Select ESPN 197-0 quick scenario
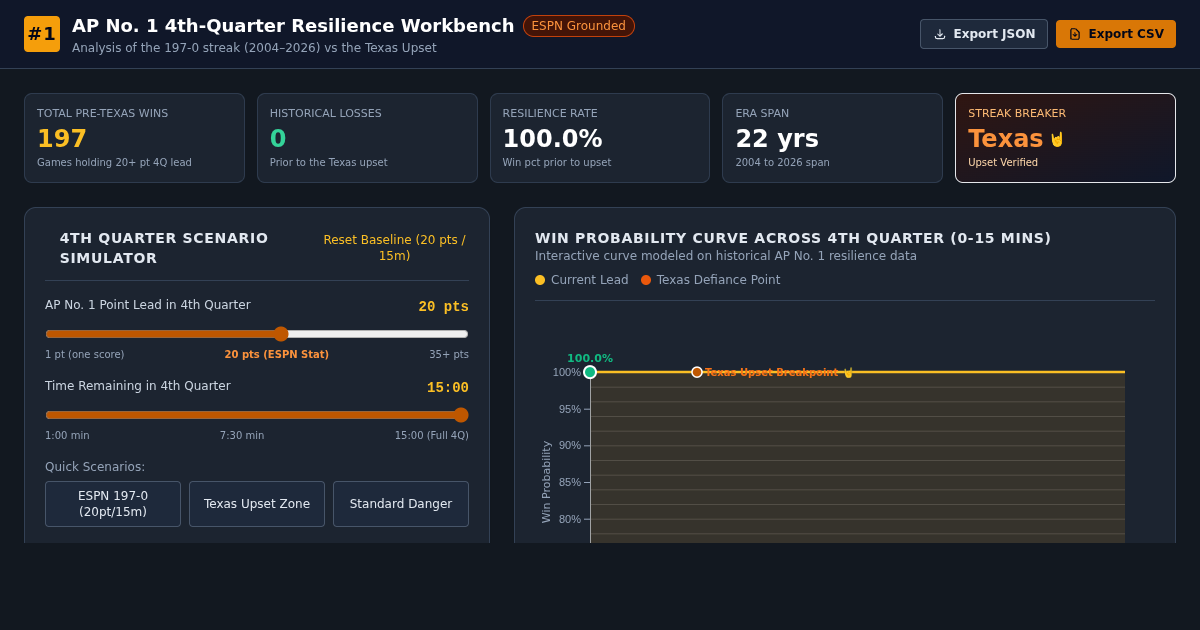This screenshot has height=630, width=1200. coord(113,504)
